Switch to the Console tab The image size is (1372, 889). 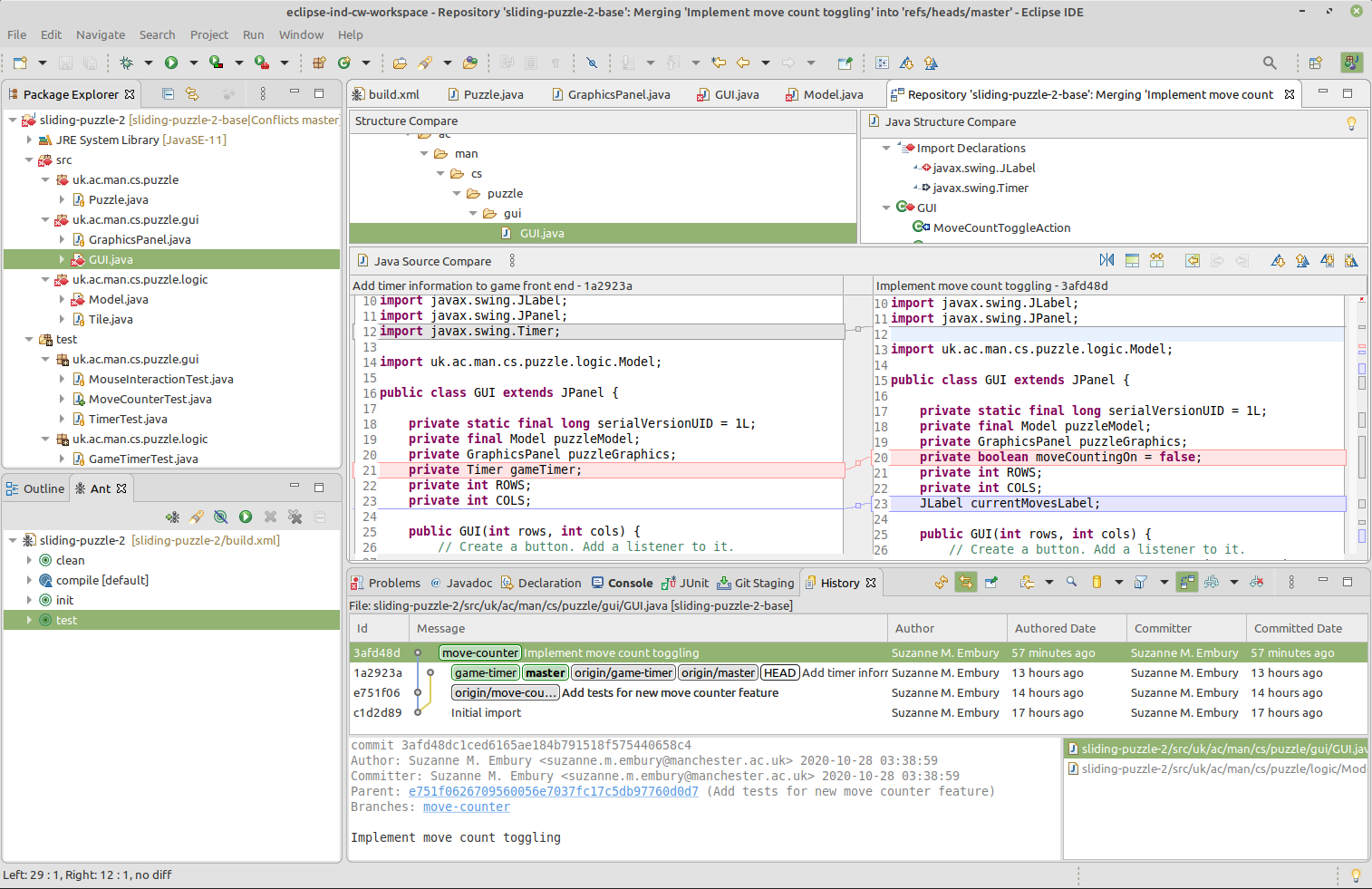pos(622,583)
